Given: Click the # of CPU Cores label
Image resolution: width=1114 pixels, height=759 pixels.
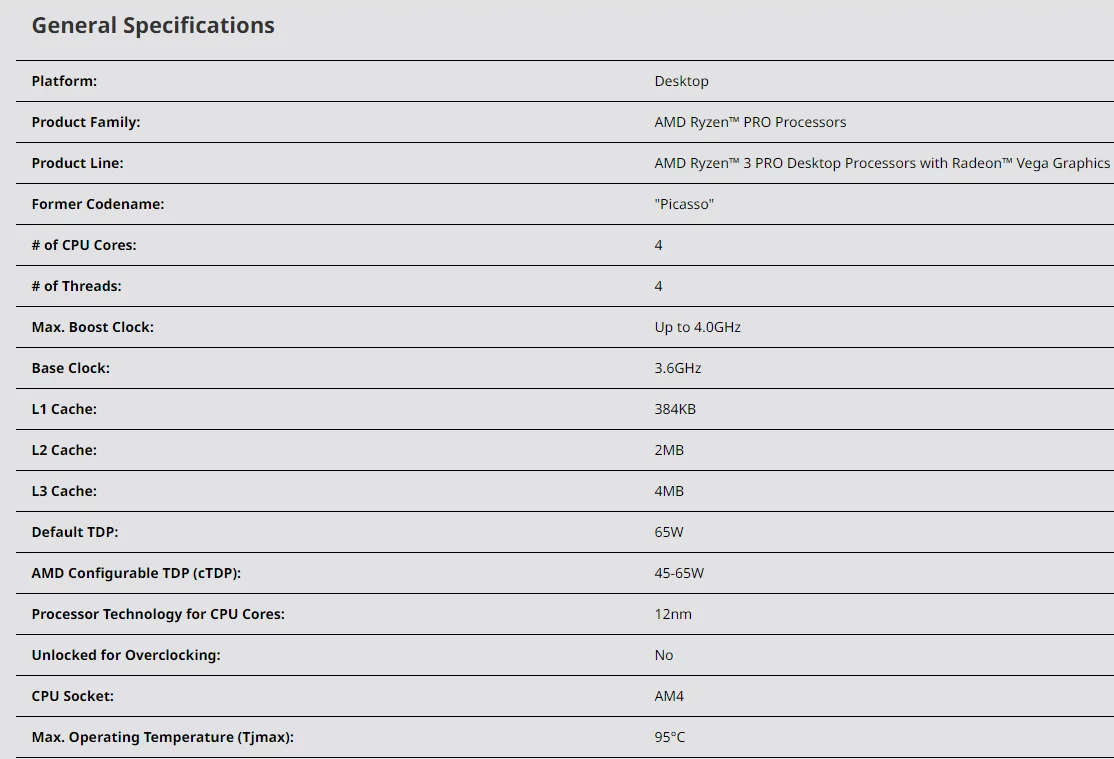Looking at the screenshot, I should point(84,245).
